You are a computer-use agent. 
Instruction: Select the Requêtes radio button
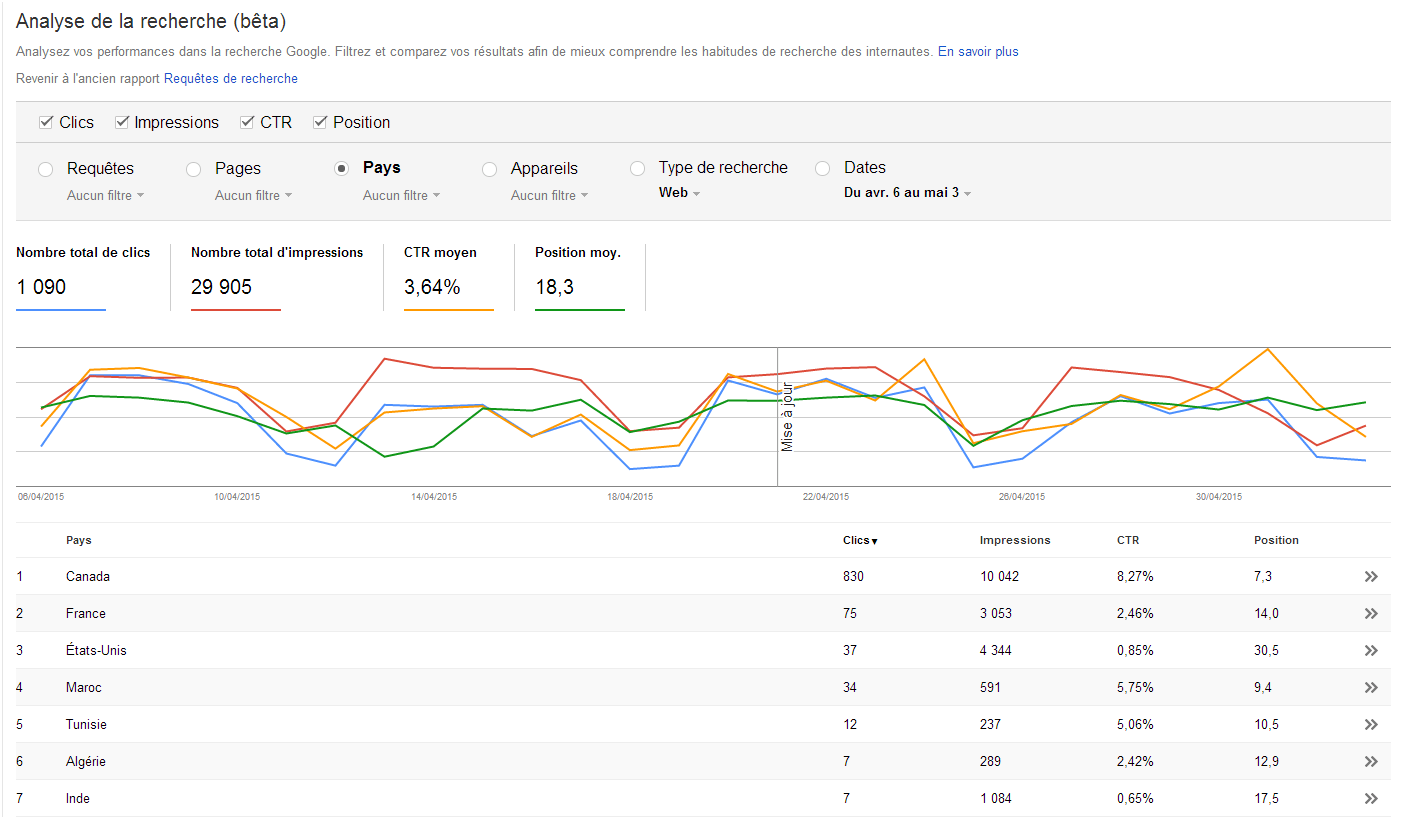[45, 169]
